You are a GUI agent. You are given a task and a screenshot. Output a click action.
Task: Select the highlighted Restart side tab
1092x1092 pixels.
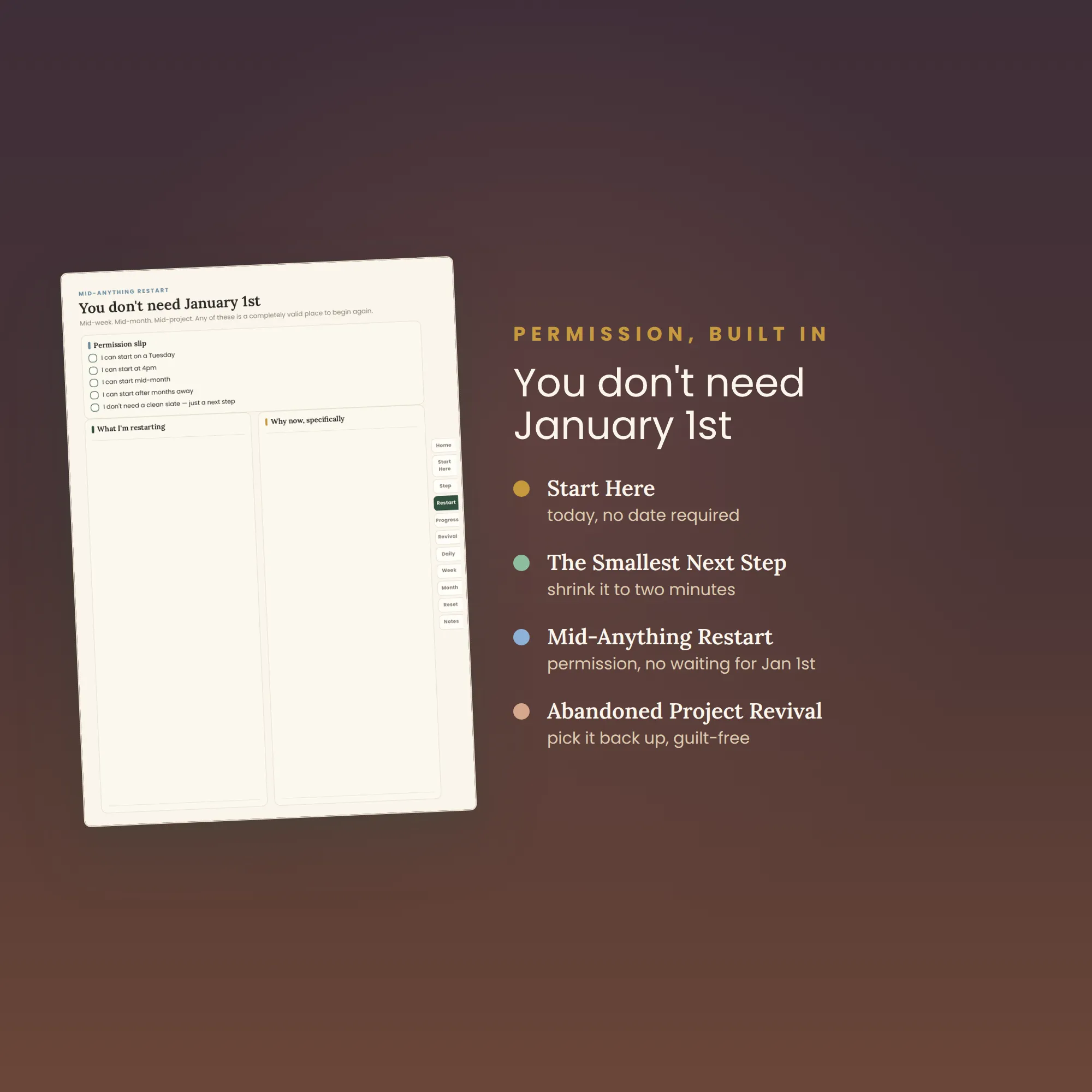tap(446, 502)
